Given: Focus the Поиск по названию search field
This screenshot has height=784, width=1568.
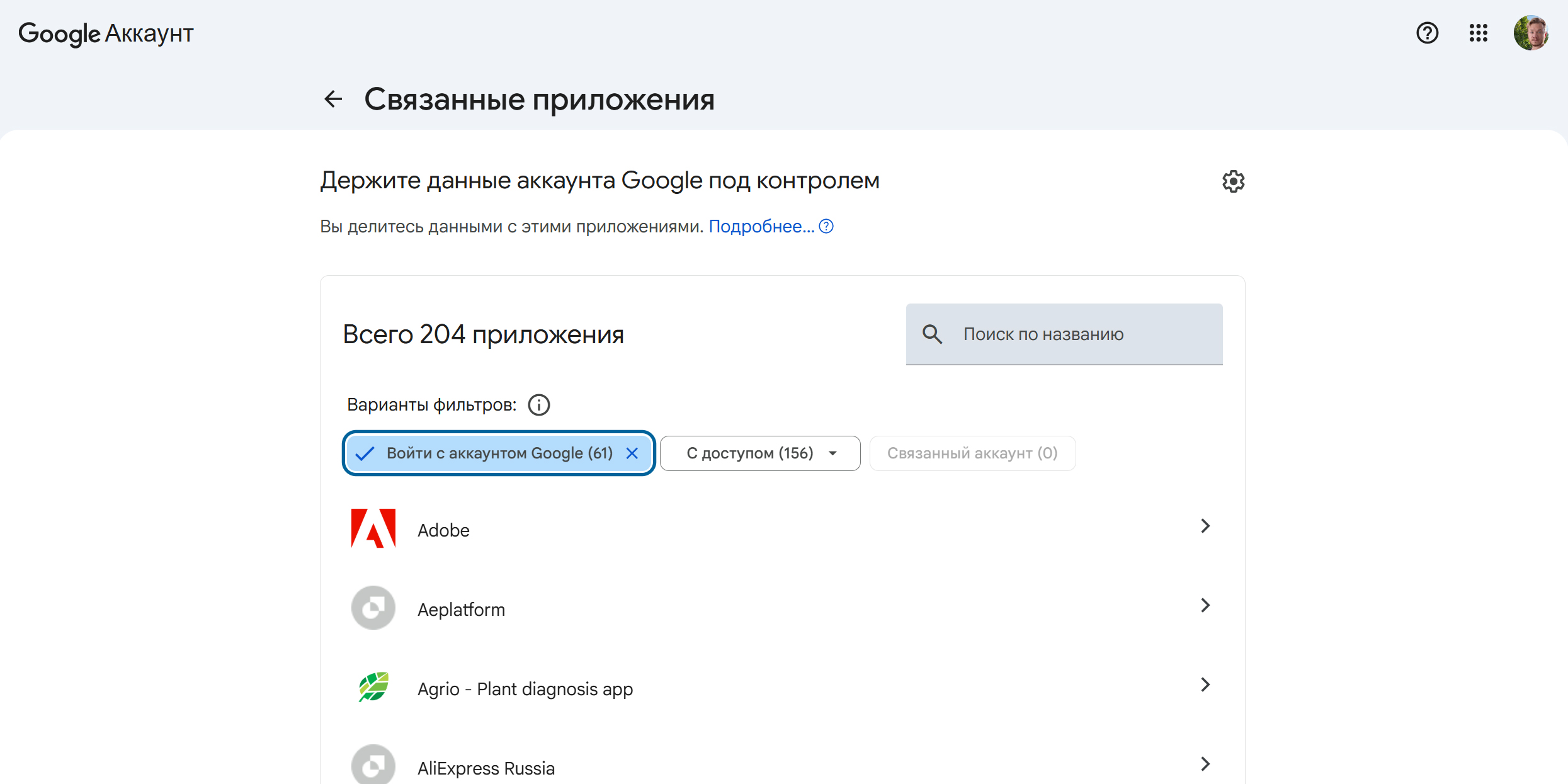Looking at the screenshot, I should point(1064,334).
